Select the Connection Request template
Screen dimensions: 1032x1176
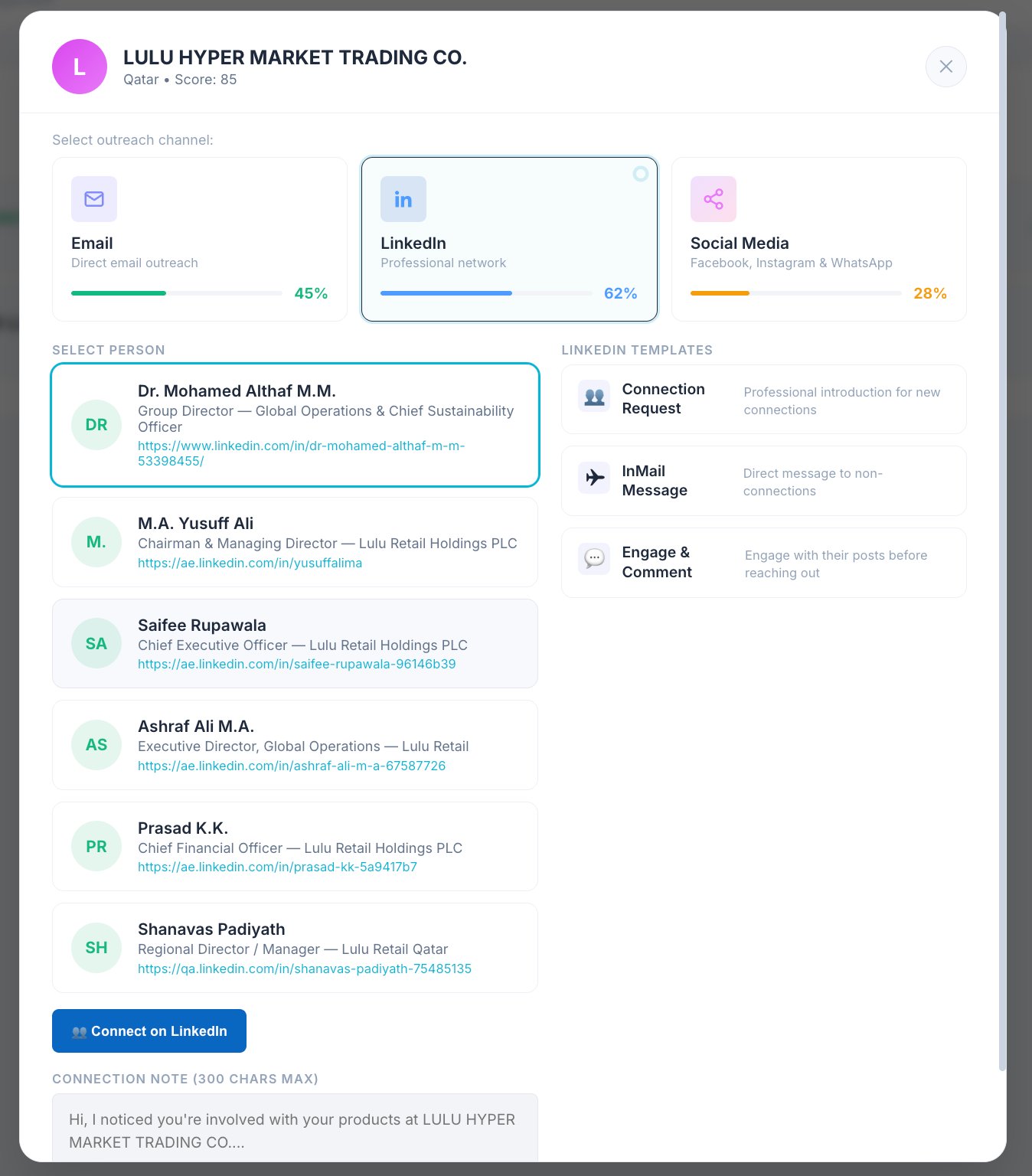(764, 400)
